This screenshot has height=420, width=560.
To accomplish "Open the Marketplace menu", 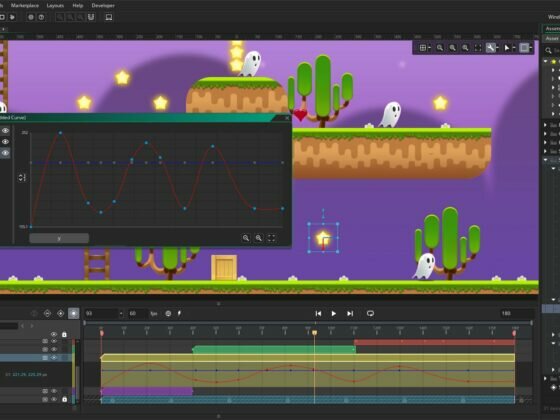I will tap(25, 5).
